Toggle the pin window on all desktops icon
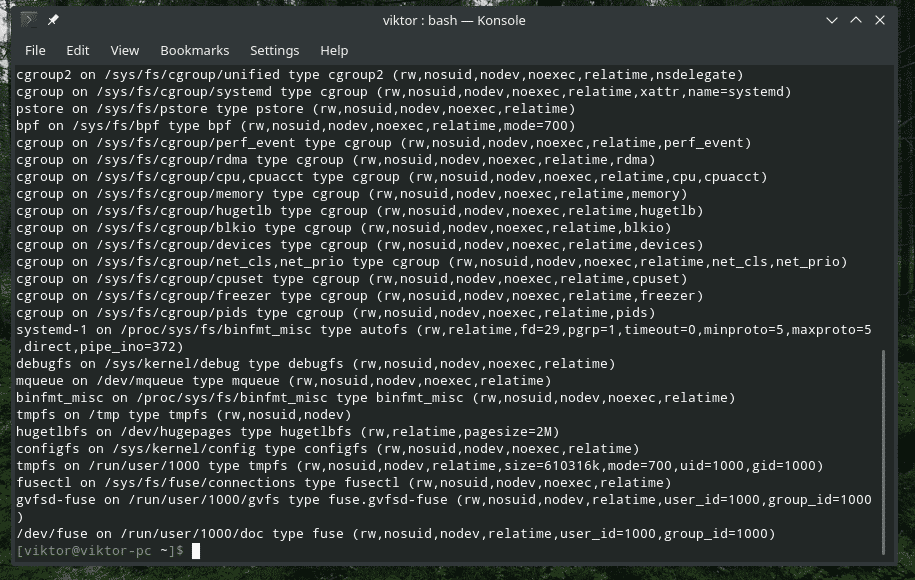Viewport: 915px width, 580px height. [x=53, y=20]
